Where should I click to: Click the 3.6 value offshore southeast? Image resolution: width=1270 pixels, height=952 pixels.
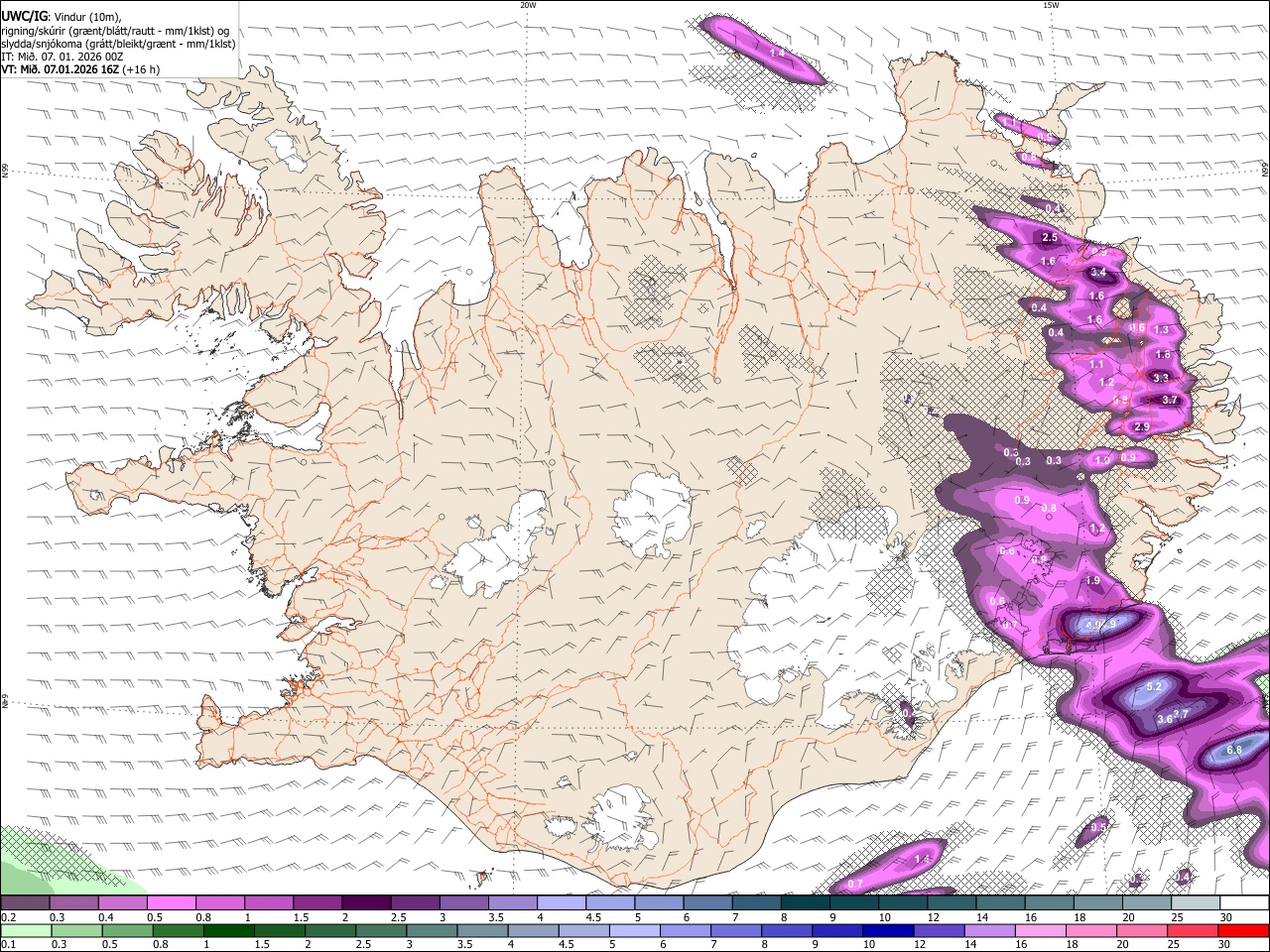(x=1165, y=720)
